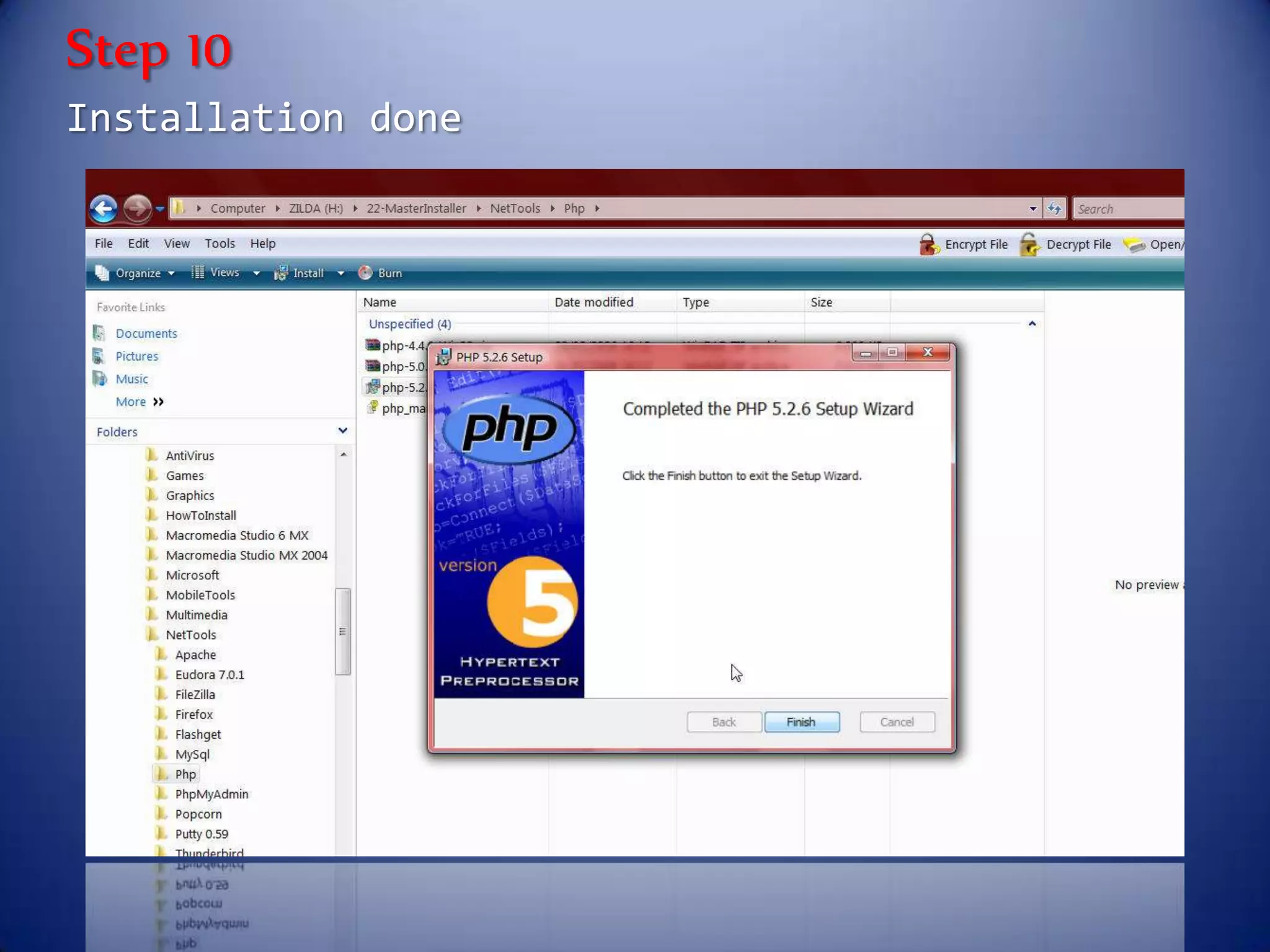The image size is (1270, 952).
Task: Click the Forward navigation arrow in Explorer
Action: [136, 208]
